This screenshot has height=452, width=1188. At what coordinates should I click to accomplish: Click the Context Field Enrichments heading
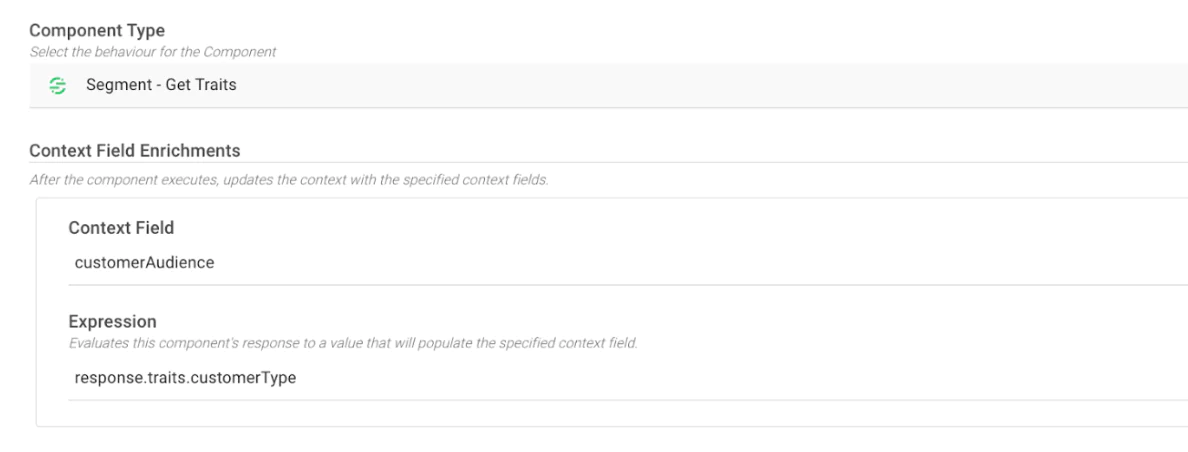click(135, 150)
